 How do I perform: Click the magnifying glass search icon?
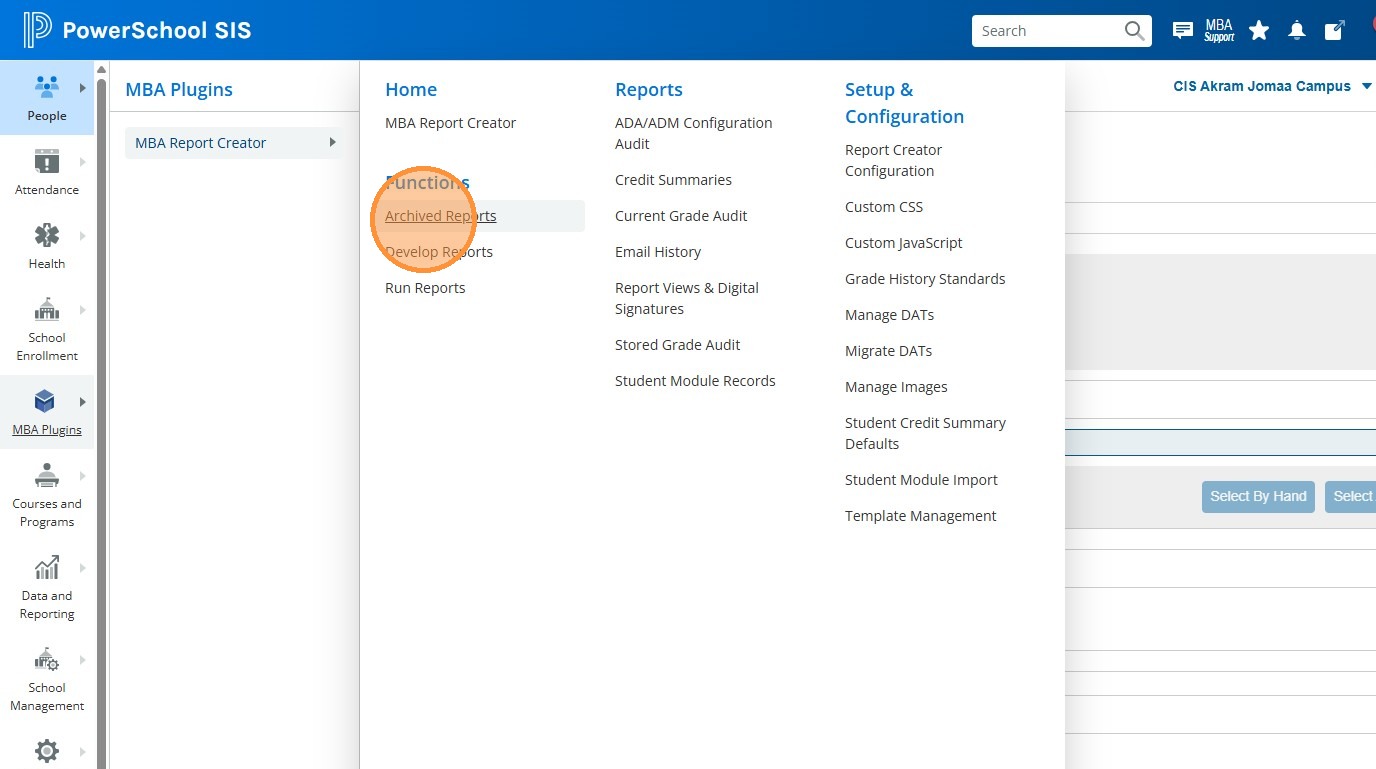pyautogui.click(x=1134, y=31)
